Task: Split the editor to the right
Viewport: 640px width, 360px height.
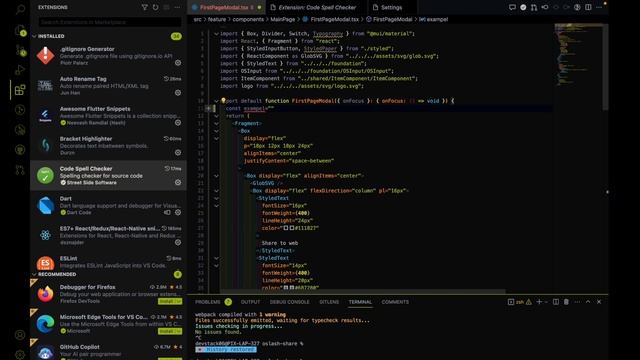Action: tap(588, 7)
